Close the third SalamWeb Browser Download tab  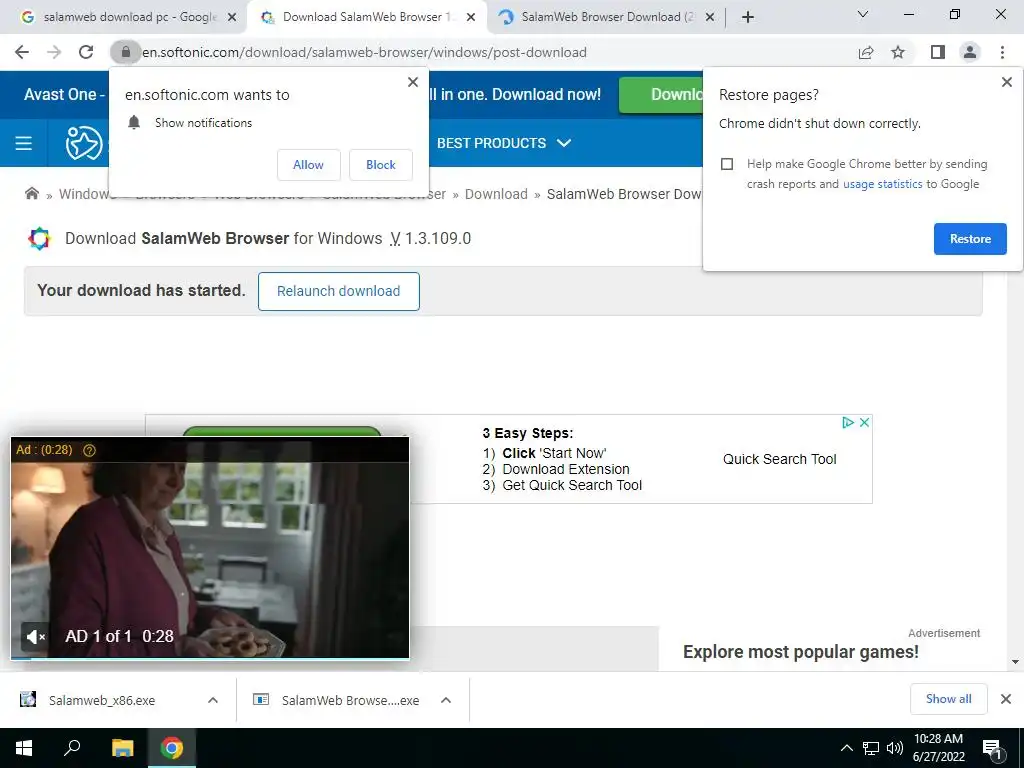[x=710, y=18]
